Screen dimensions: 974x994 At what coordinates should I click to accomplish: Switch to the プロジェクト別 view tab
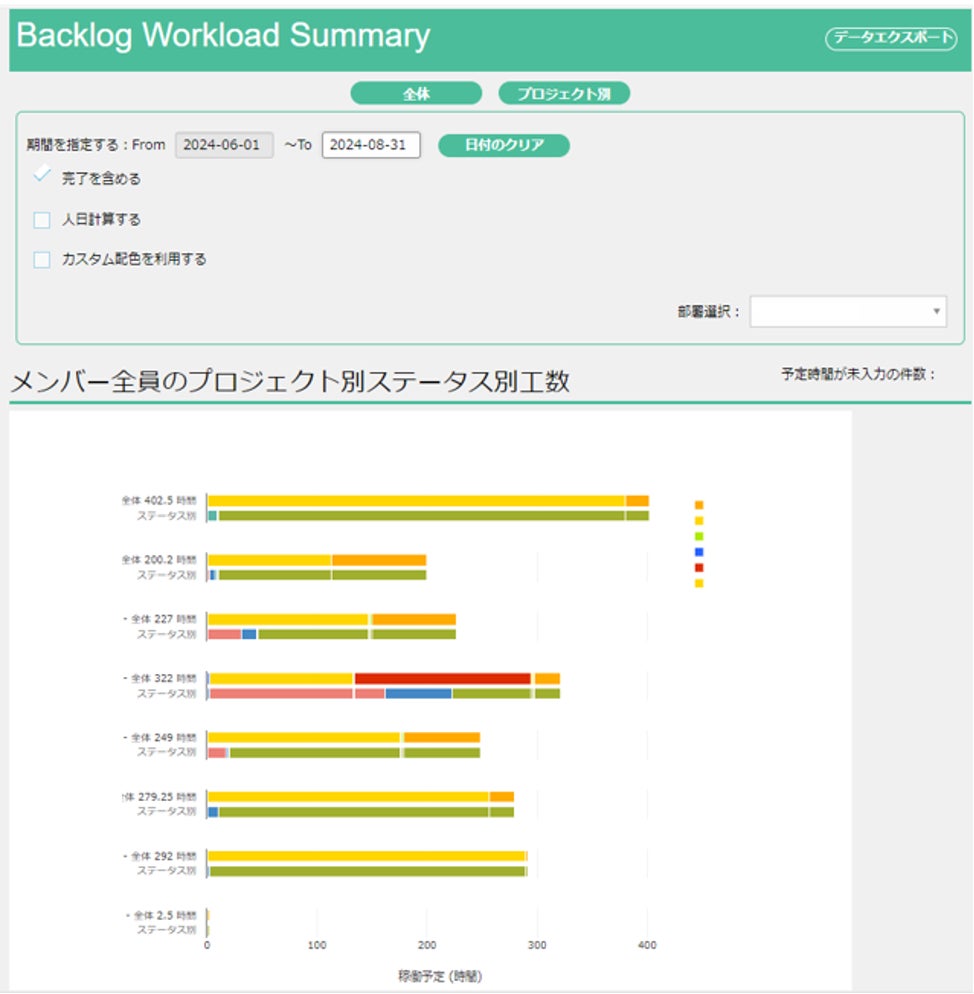coord(564,94)
